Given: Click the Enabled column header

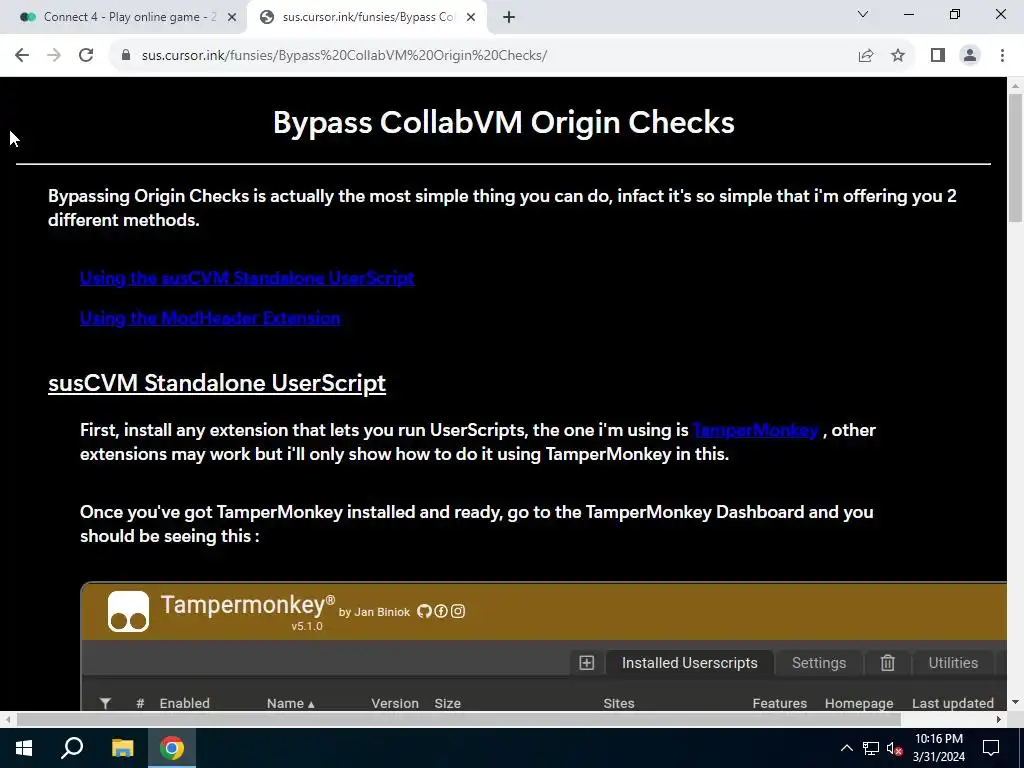Looking at the screenshot, I should click(x=185, y=703).
